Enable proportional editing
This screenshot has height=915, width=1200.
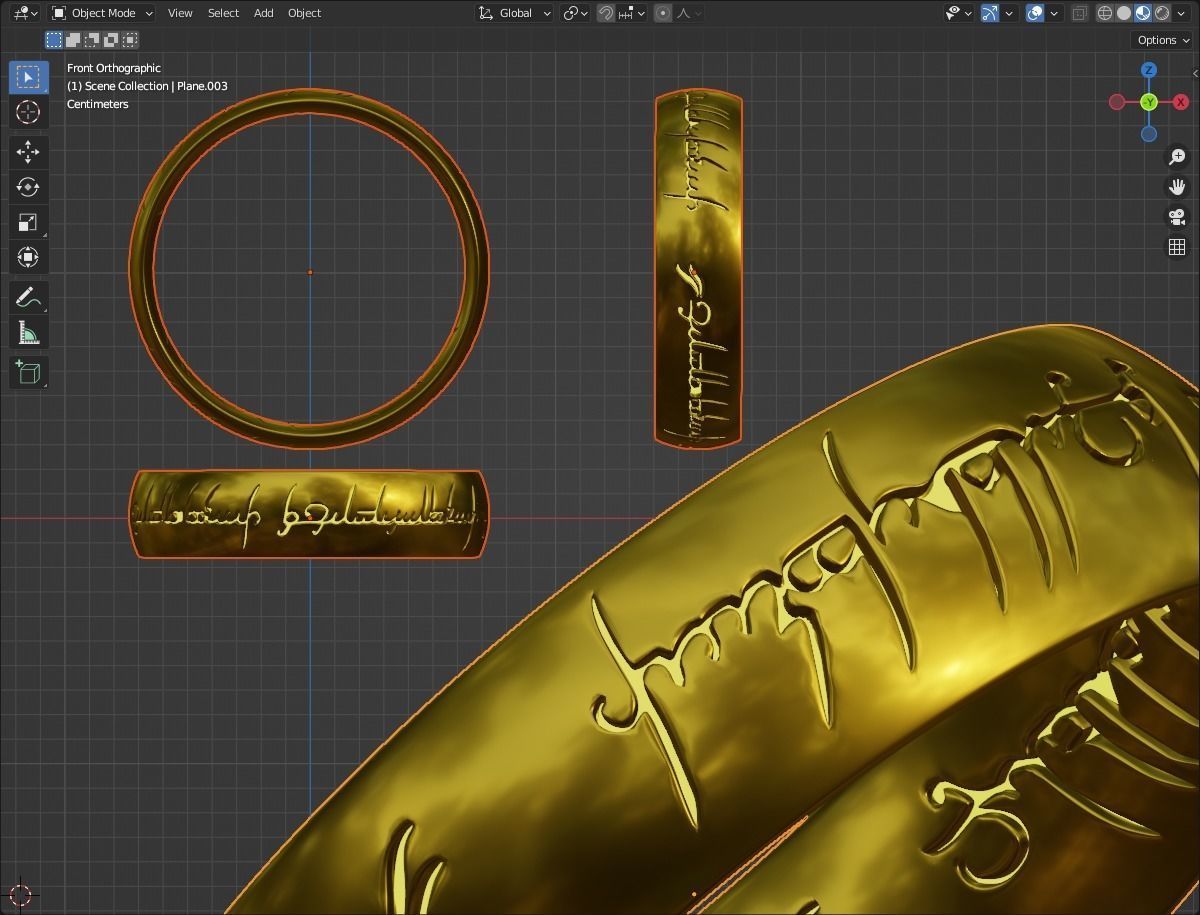[x=664, y=13]
